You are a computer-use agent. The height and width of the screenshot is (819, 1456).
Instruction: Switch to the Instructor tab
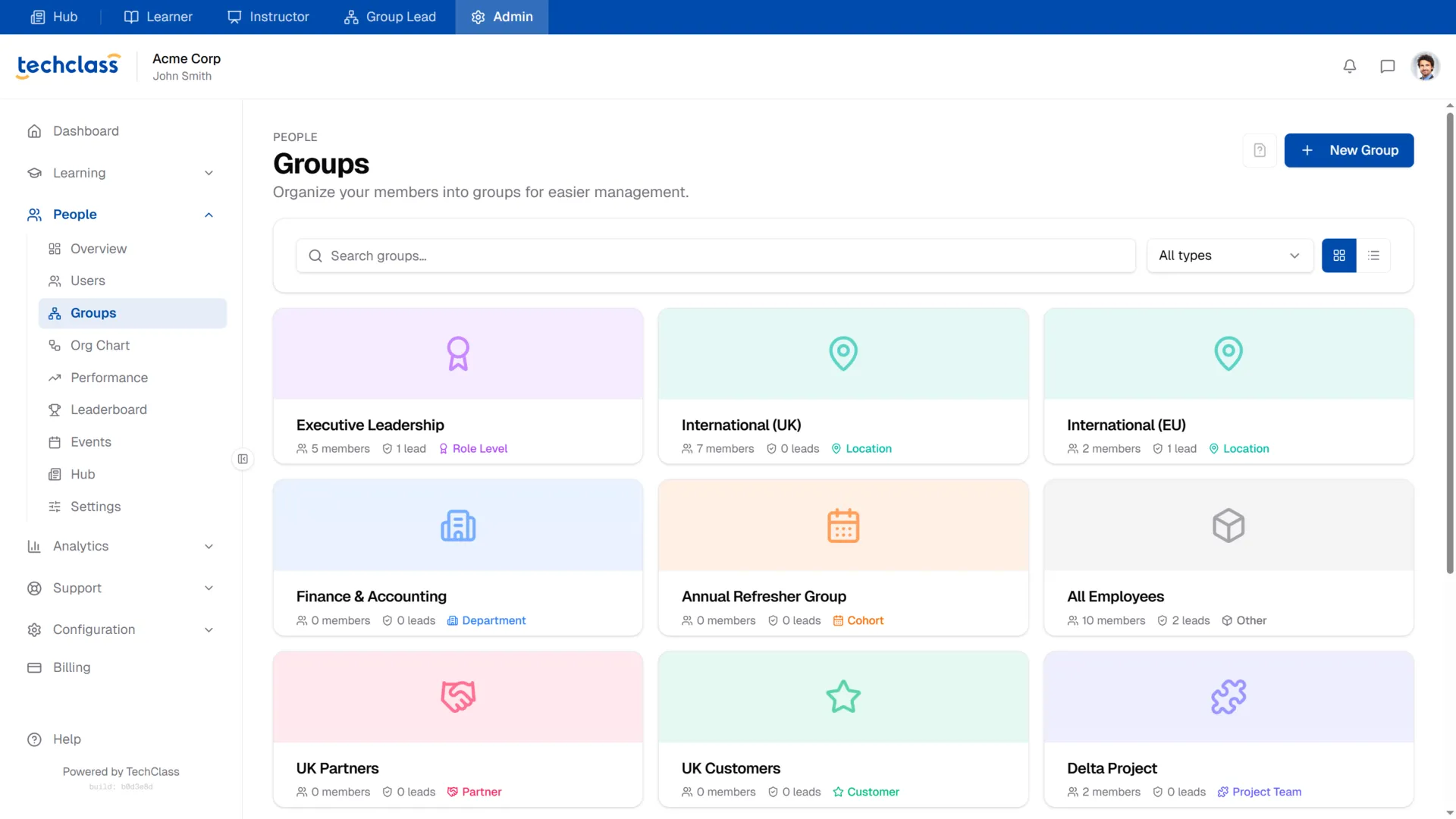[x=268, y=17]
